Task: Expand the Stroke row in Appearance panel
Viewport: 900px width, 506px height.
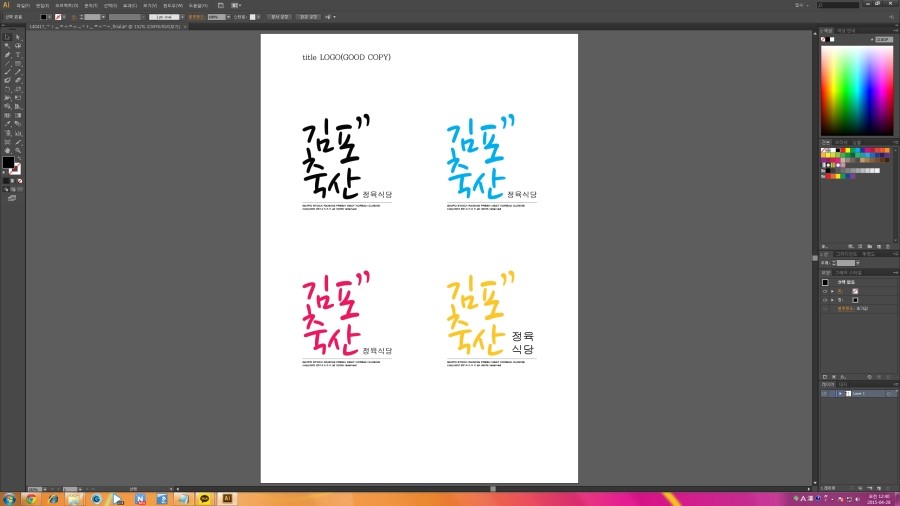Action: pos(832,291)
